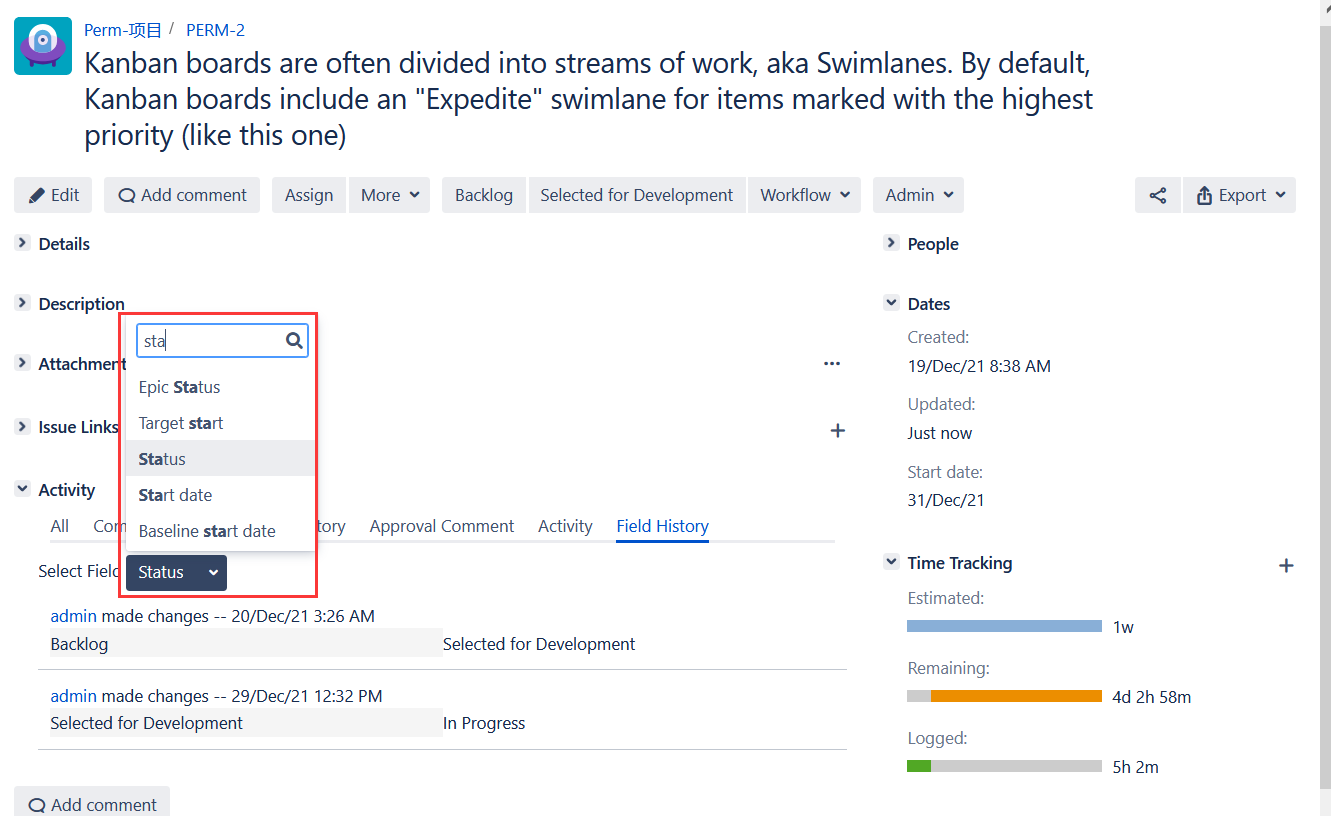Viewport: 1331px width, 816px height.
Task: Click the Updated value Just now
Action: coord(940,433)
